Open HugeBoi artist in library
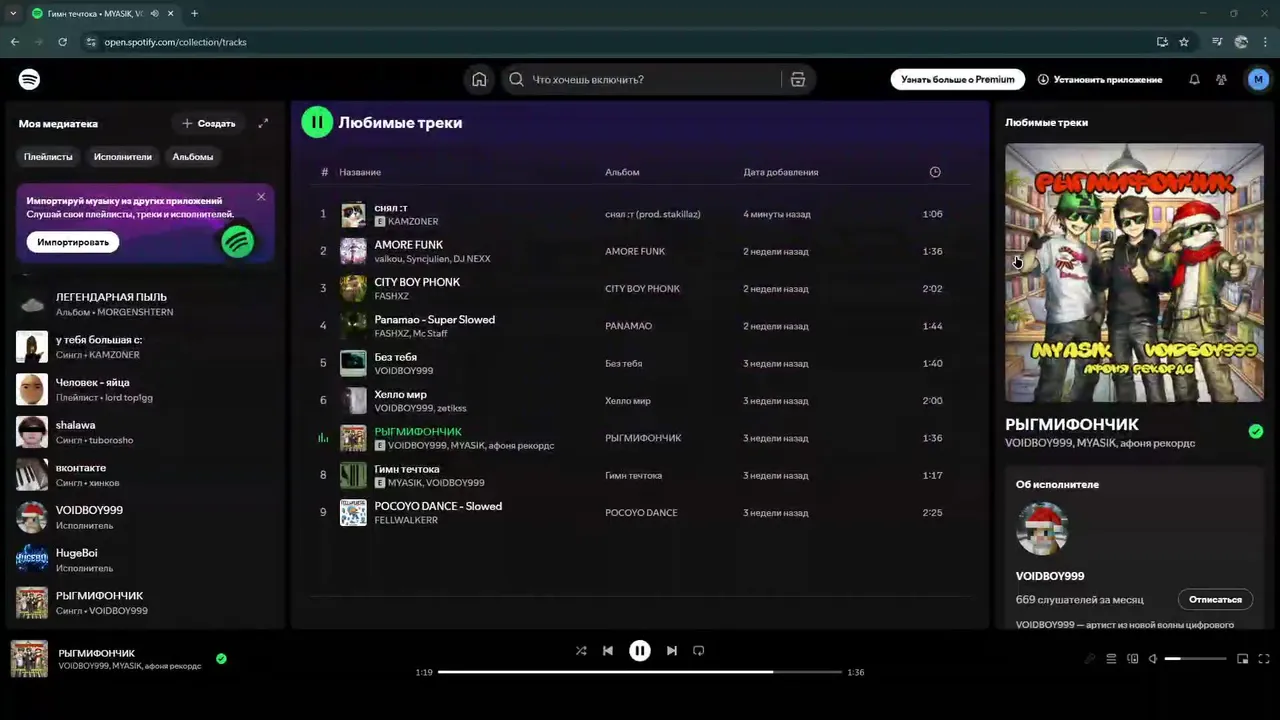The height and width of the screenshot is (720, 1280). click(145, 560)
